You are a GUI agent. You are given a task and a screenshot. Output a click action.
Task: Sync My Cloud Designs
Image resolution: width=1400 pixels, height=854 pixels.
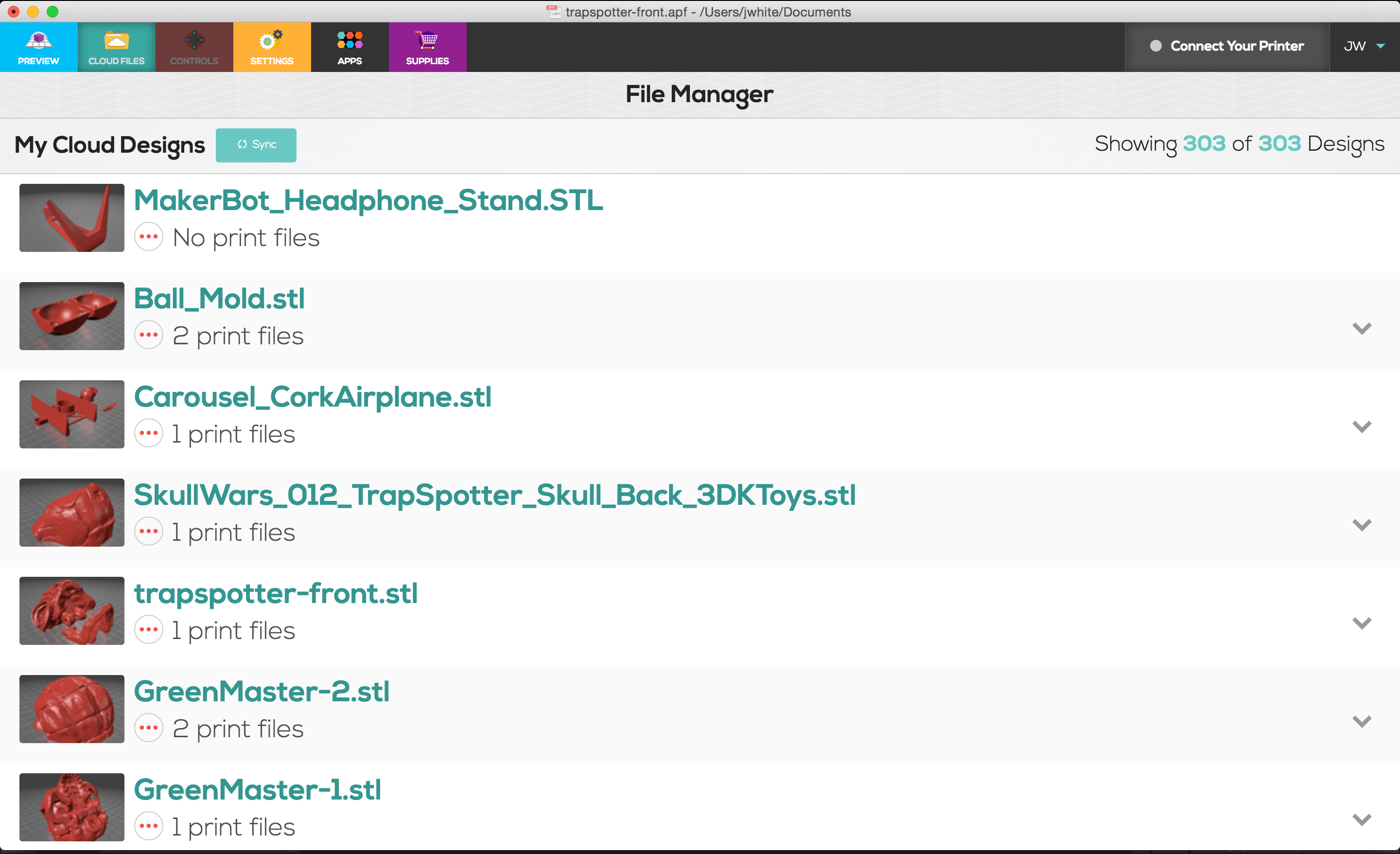pyautogui.click(x=256, y=145)
